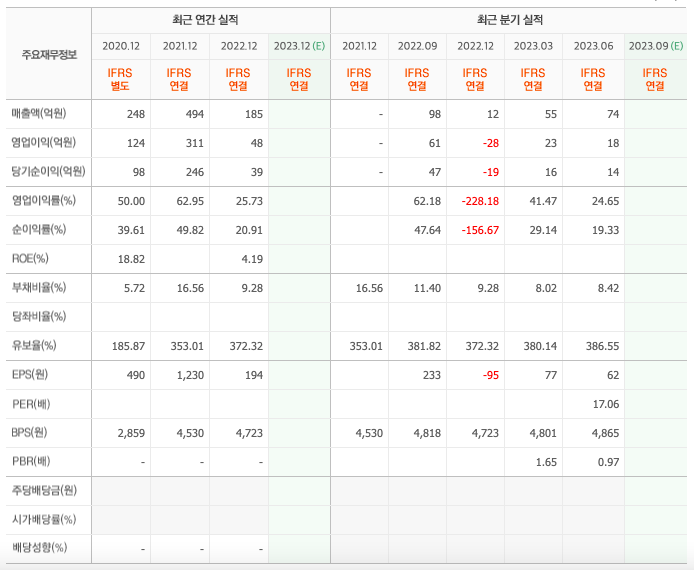Click the 최근 분기 실적 header
Image resolution: width=694 pixels, height=570 pixels.
tap(509, 20)
